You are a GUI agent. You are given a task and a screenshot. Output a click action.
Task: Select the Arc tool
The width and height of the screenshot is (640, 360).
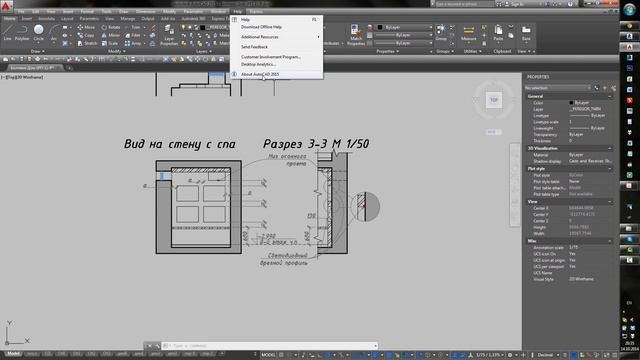pos(53,32)
